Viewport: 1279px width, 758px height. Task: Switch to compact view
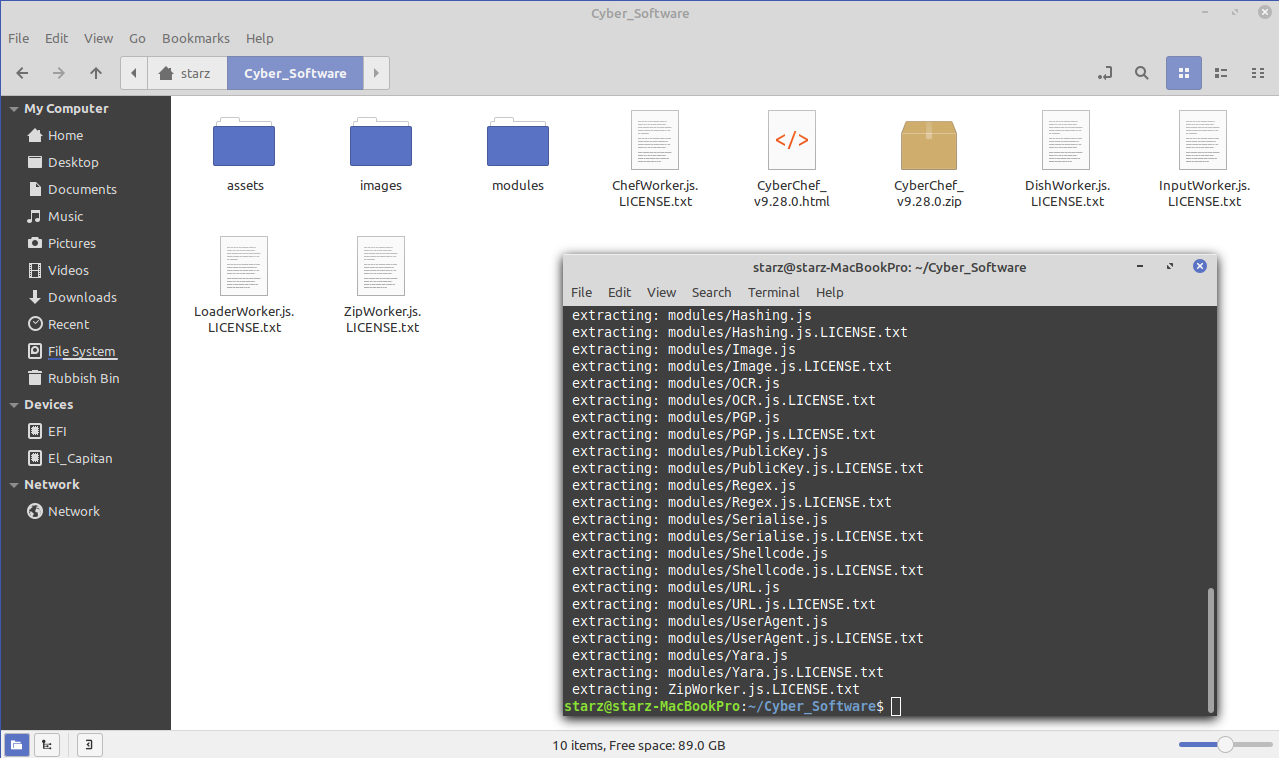pyautogui.click(x=1258, y=73)
